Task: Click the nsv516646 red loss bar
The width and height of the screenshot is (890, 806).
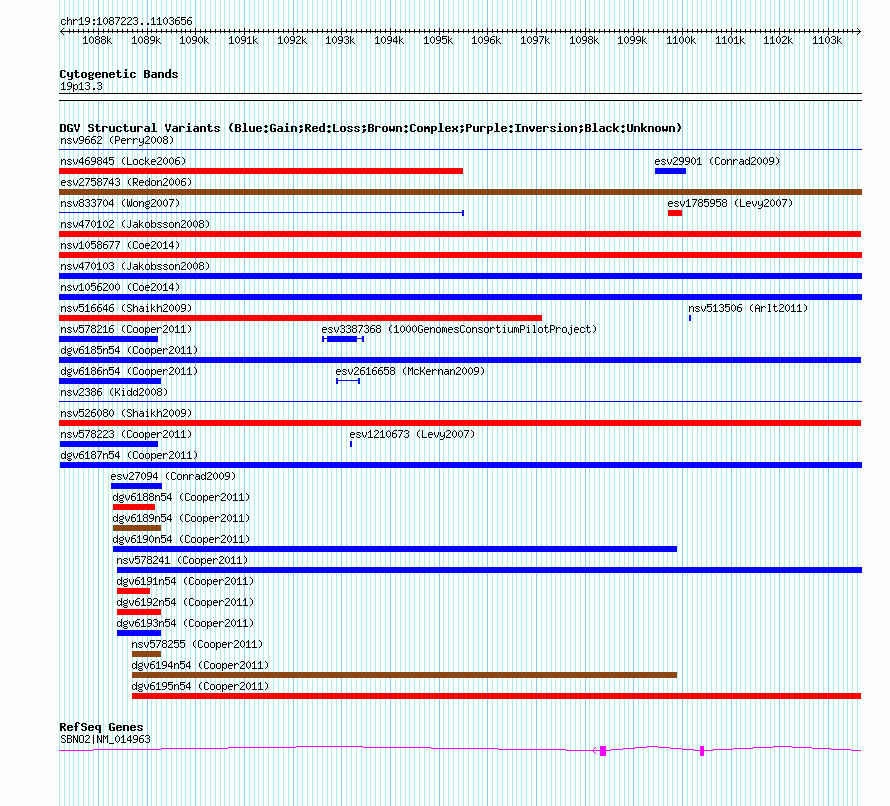Action: tap(301, 318)
